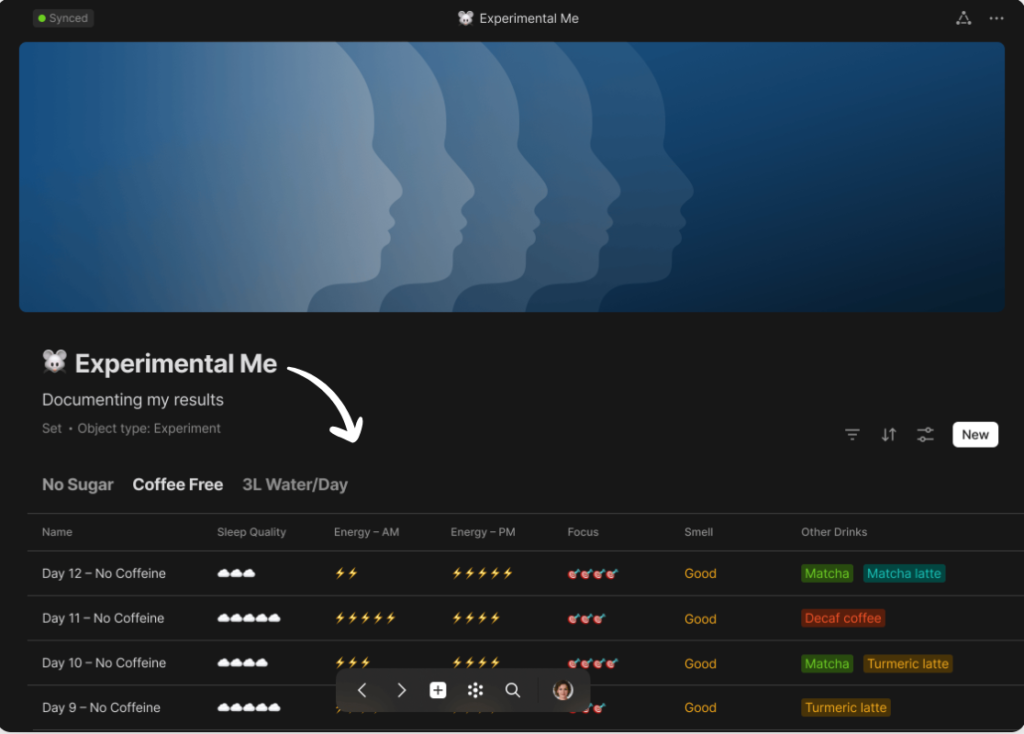Image resolution: width=1024 pixels, height=734 pixels.
Task: Open the Day 12 – No Coffeine entry
Action: [104, 573]
